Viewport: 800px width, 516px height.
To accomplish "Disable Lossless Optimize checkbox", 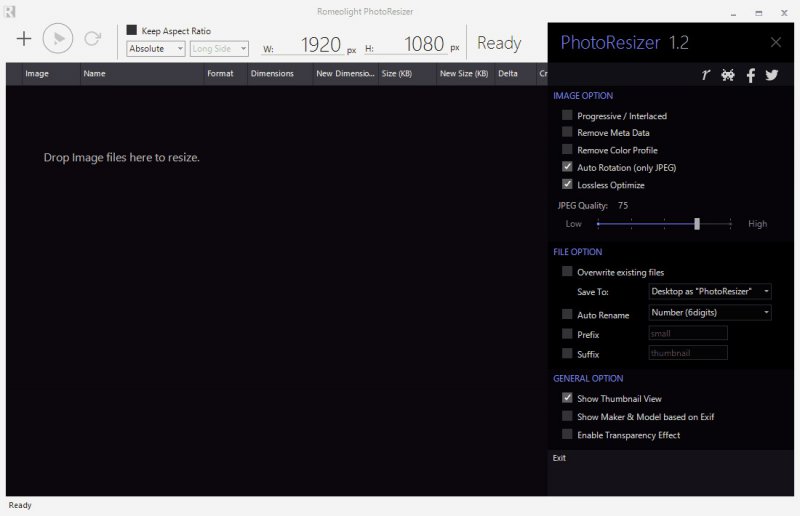I will point(567,184).
